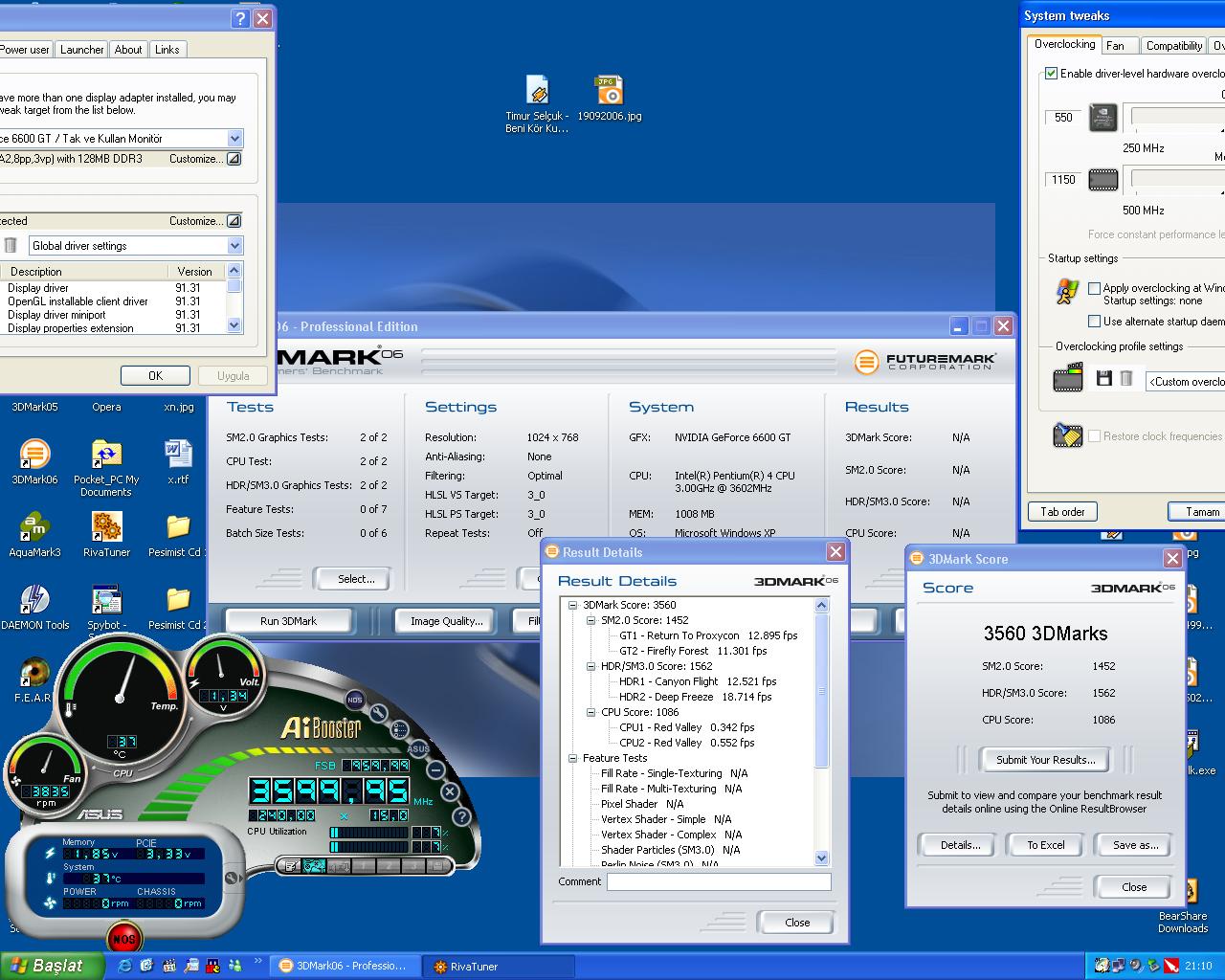Open the display adapter target dropdown
This screenshot has height=980, width=1225.
pos(234,139)
